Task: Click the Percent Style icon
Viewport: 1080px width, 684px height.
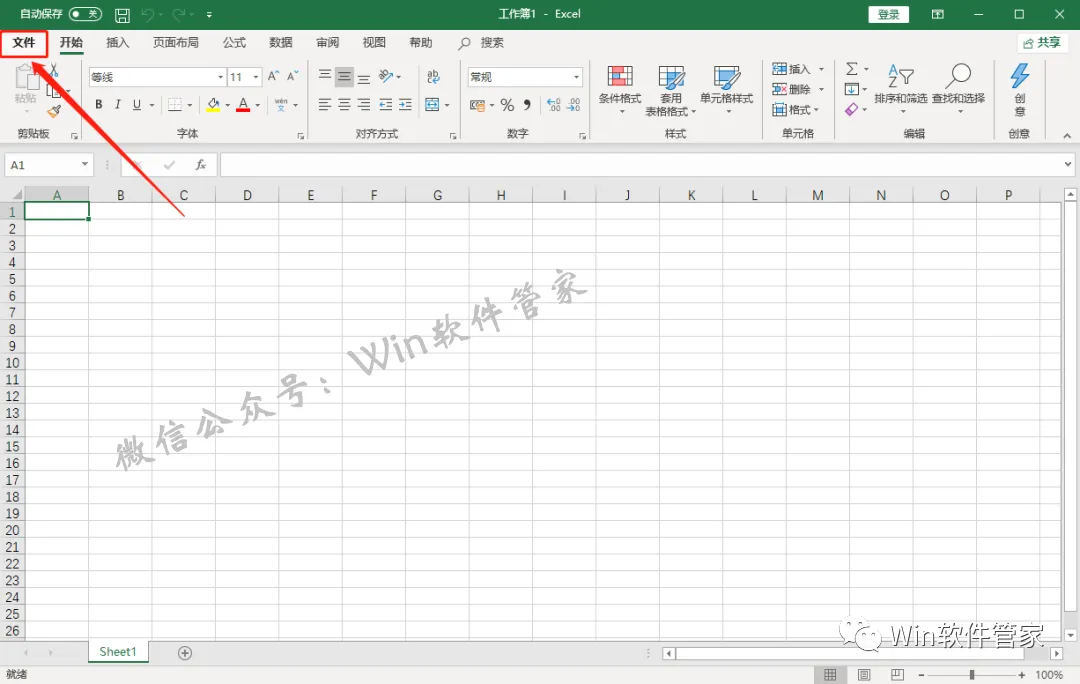Action: point(508,105)
